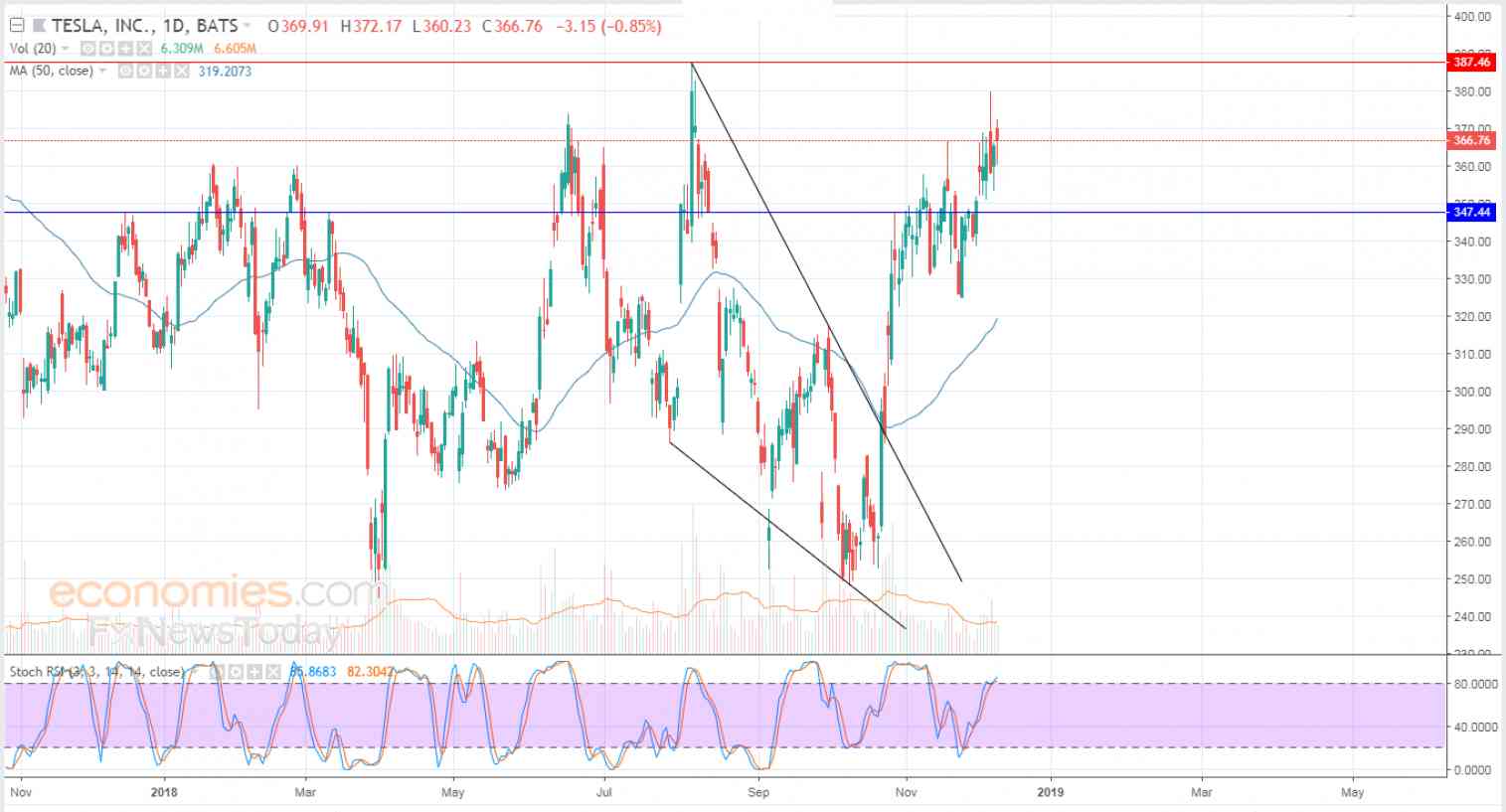Image resolution: width=1506 pixels, height=812 pixels.
Task: Expand the Stoch RSI indicator dropdown arrow
Action: pos(193,672)
